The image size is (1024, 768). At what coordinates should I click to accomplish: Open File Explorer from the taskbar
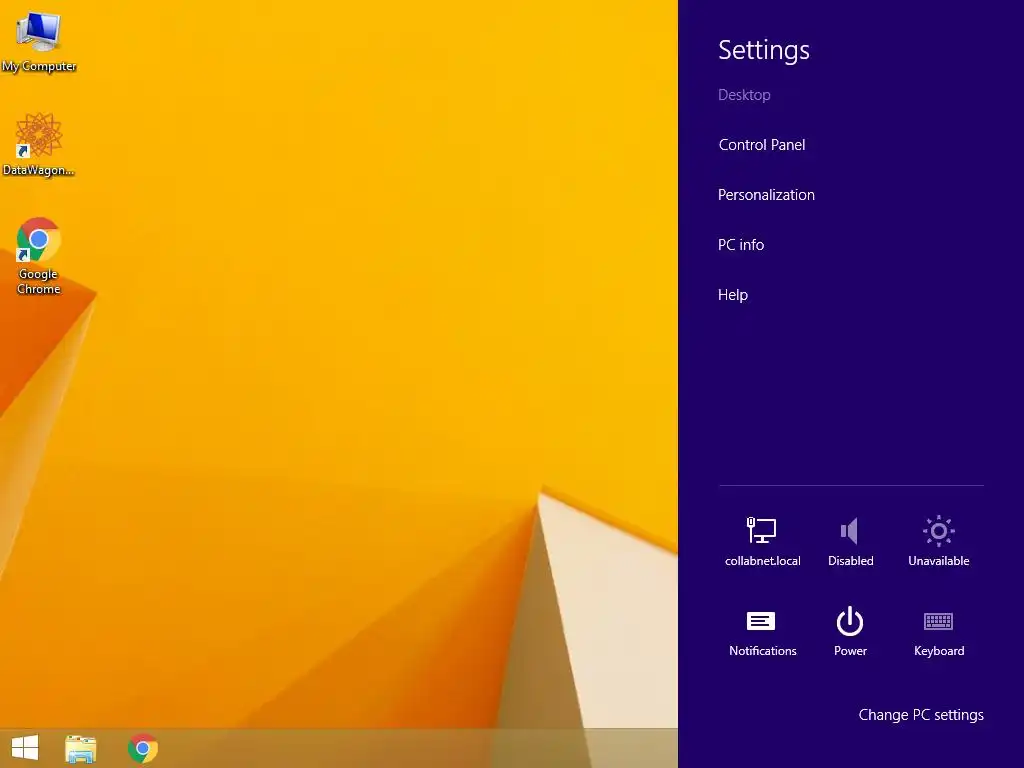point(80,748)
